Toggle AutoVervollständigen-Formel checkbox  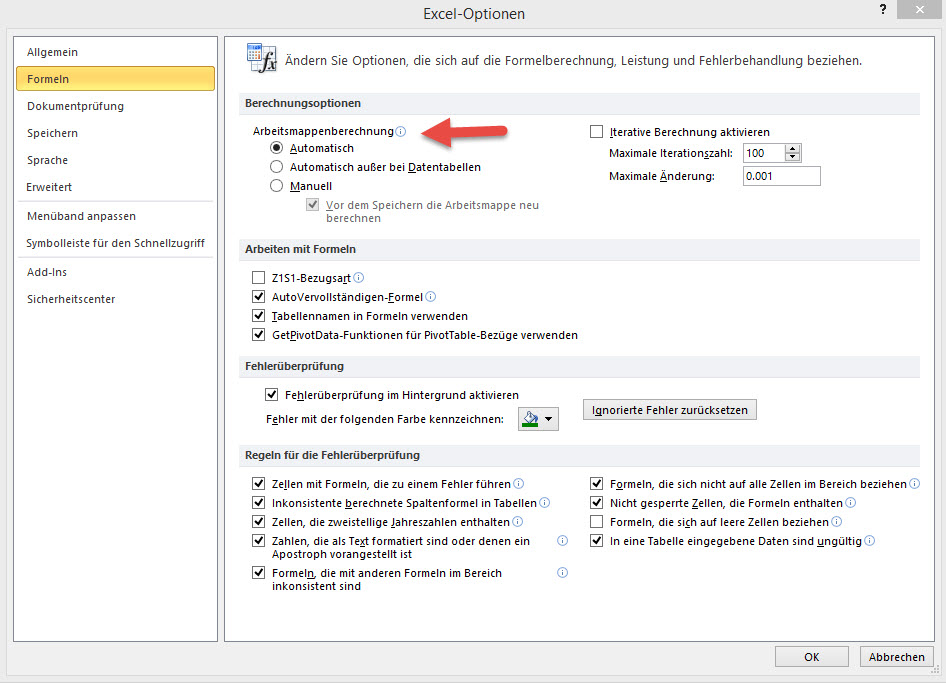(x=258, y=296)
